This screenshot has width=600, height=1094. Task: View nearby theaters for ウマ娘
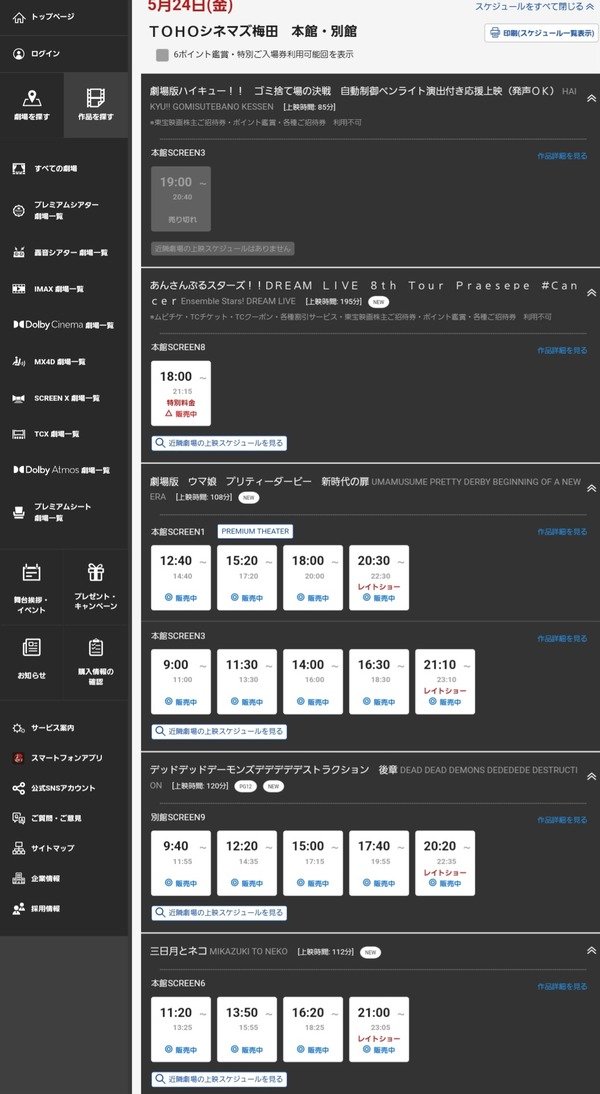pyautogui.click(x=219, y=732)
